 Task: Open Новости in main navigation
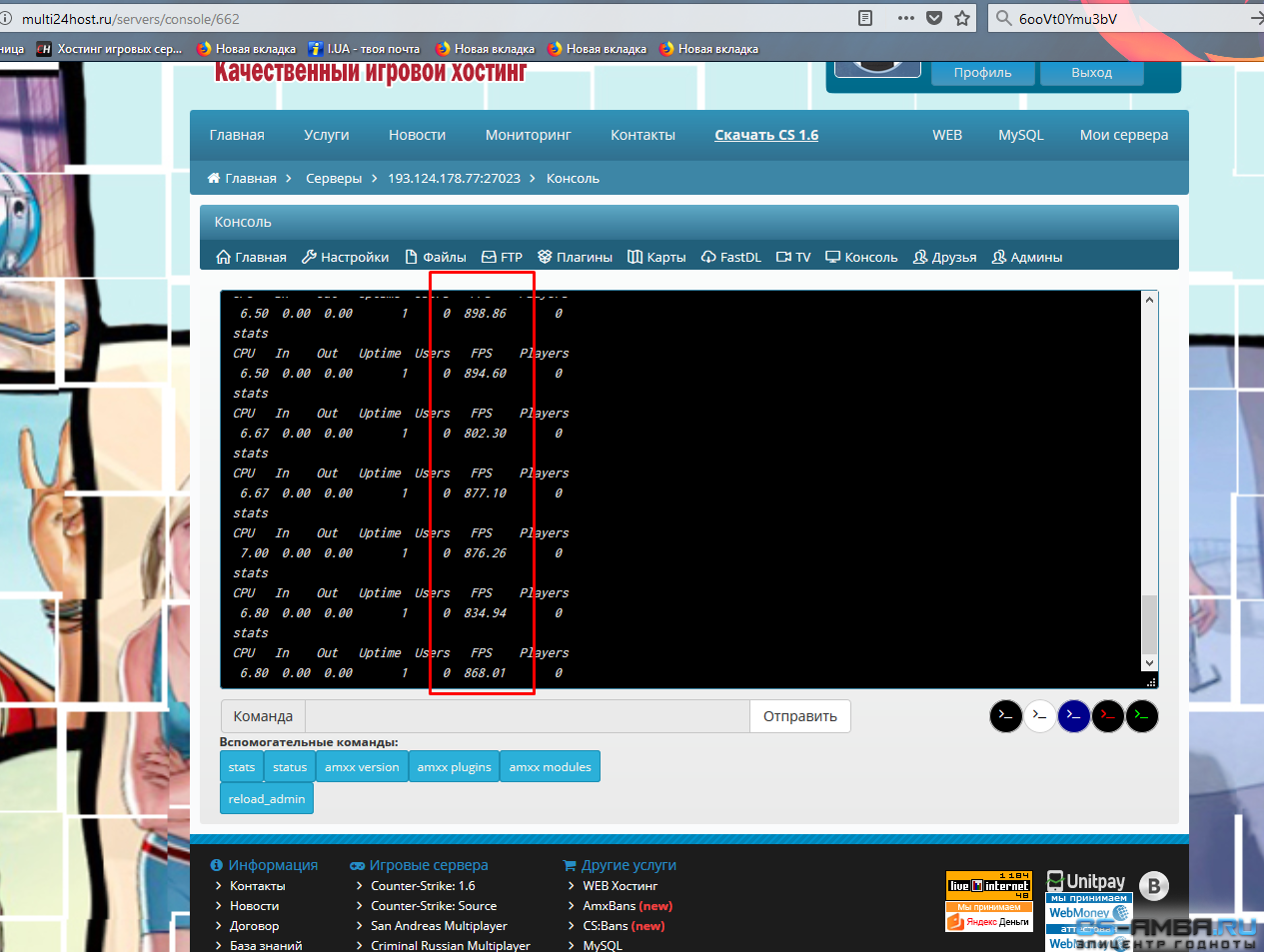[x=417, y=135]
